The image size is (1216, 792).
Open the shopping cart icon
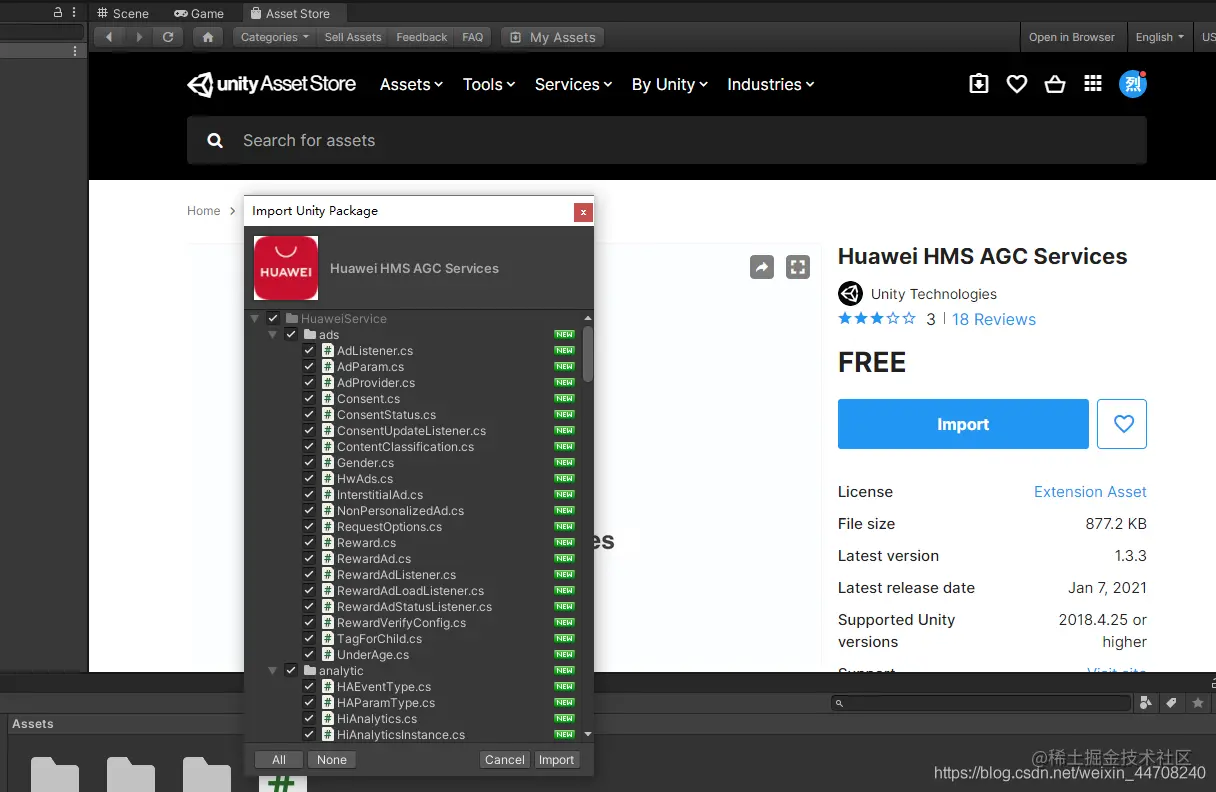(1055, 84)
